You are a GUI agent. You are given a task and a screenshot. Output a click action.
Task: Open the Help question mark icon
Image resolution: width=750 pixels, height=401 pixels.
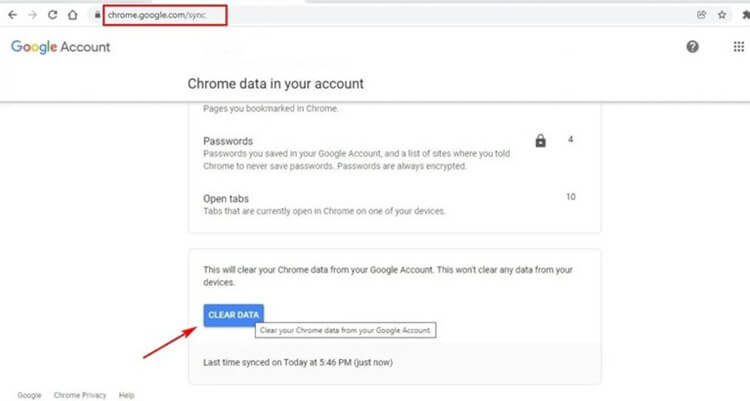[692, 47]
